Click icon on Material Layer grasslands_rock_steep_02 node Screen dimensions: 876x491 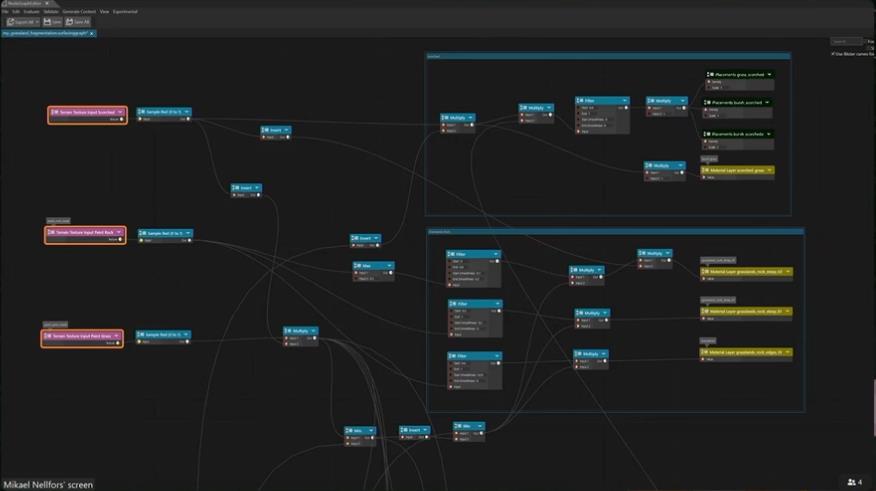[705, 271]
